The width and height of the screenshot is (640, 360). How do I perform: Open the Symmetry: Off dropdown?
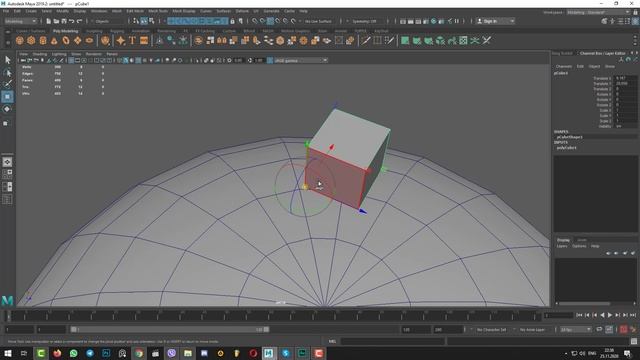click(x=367, y=21)
